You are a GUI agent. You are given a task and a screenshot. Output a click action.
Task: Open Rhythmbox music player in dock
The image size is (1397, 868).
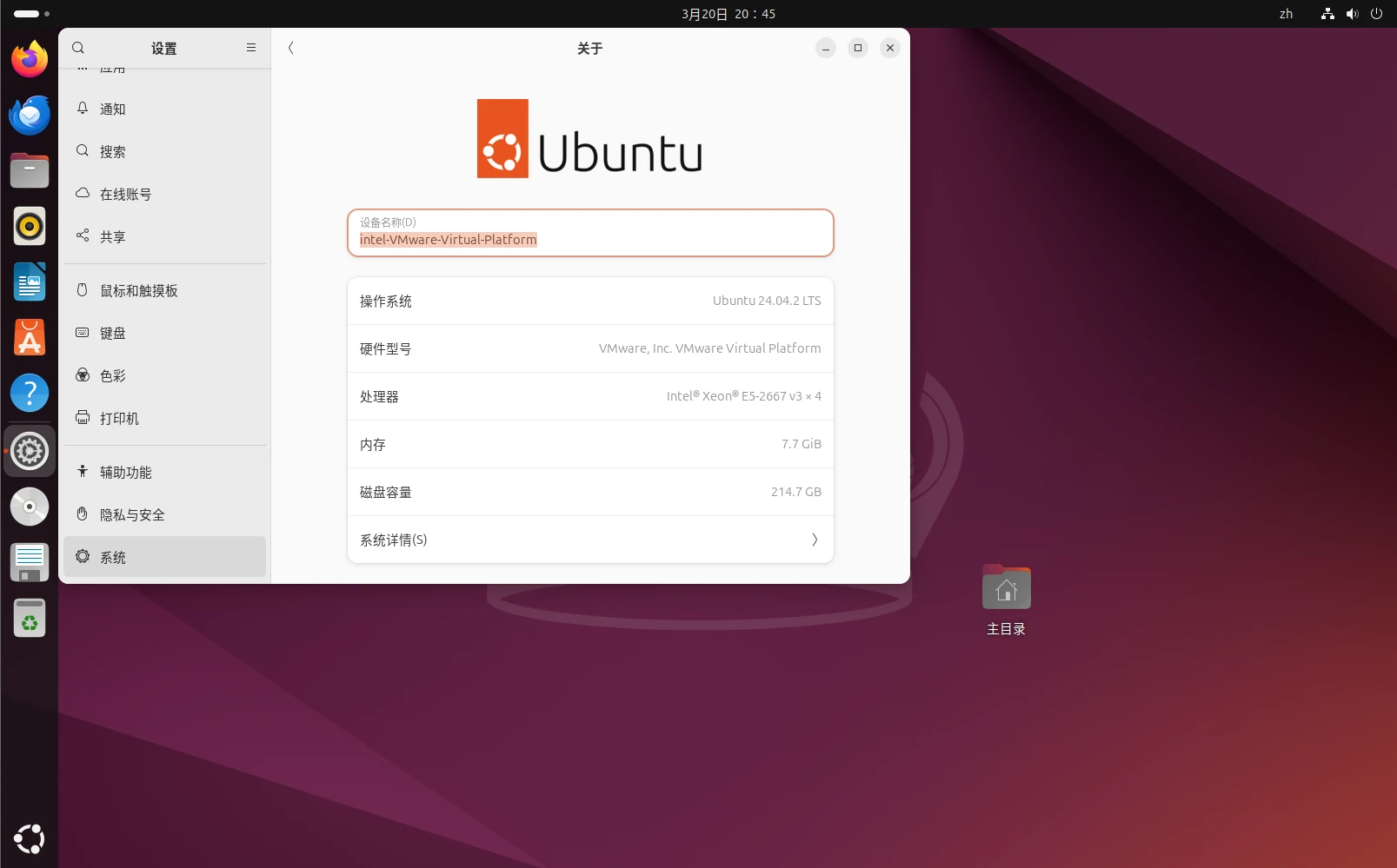30,226
